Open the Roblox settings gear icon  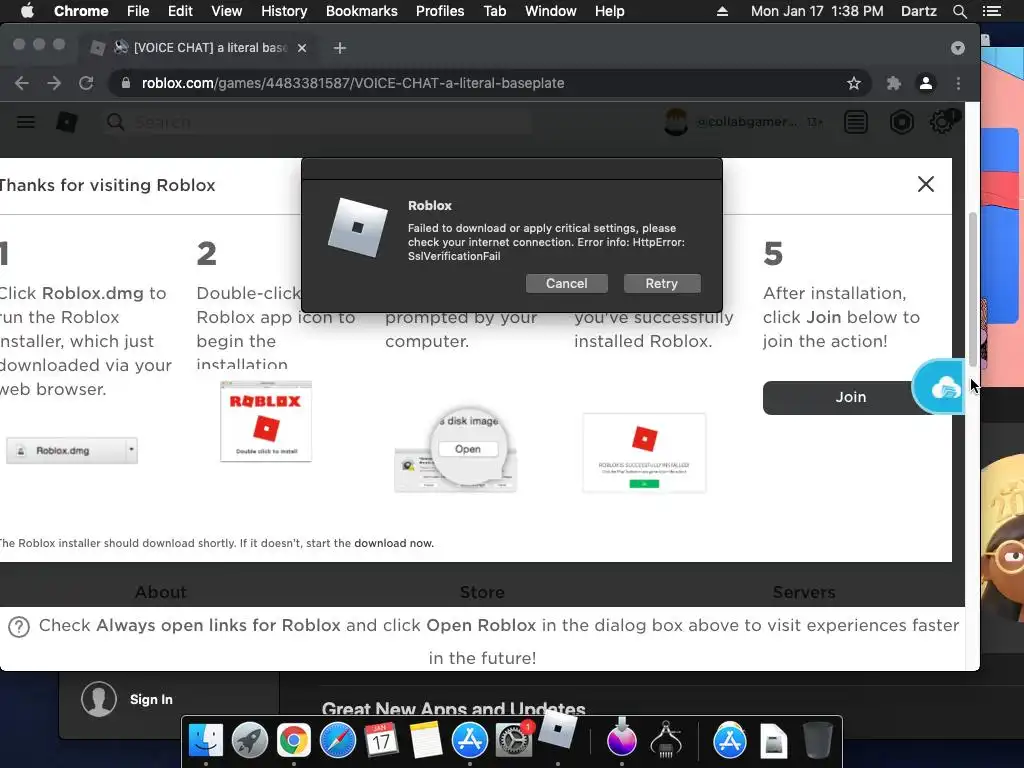click(941, 122)
